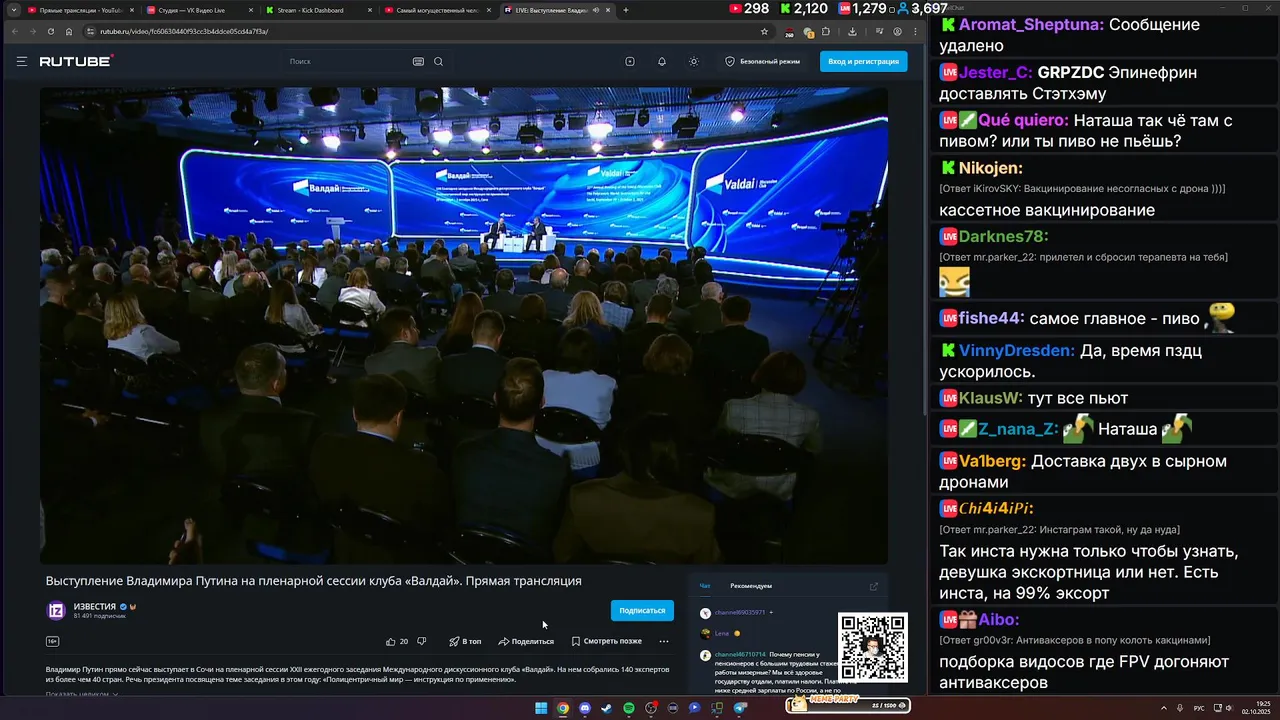Open the on-screen keyboard icon in search
1280x720 pixels.
[x=418, y=61]
